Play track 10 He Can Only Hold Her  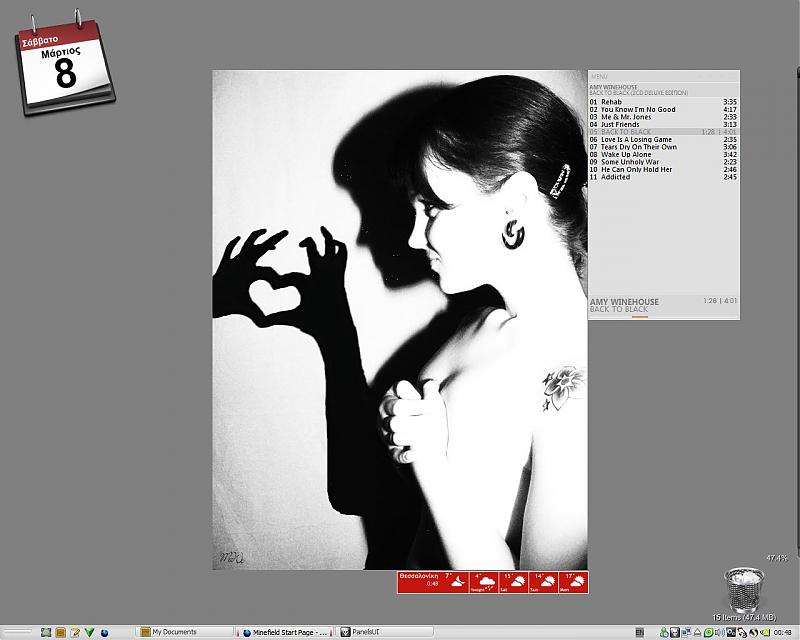pos(663,169)
